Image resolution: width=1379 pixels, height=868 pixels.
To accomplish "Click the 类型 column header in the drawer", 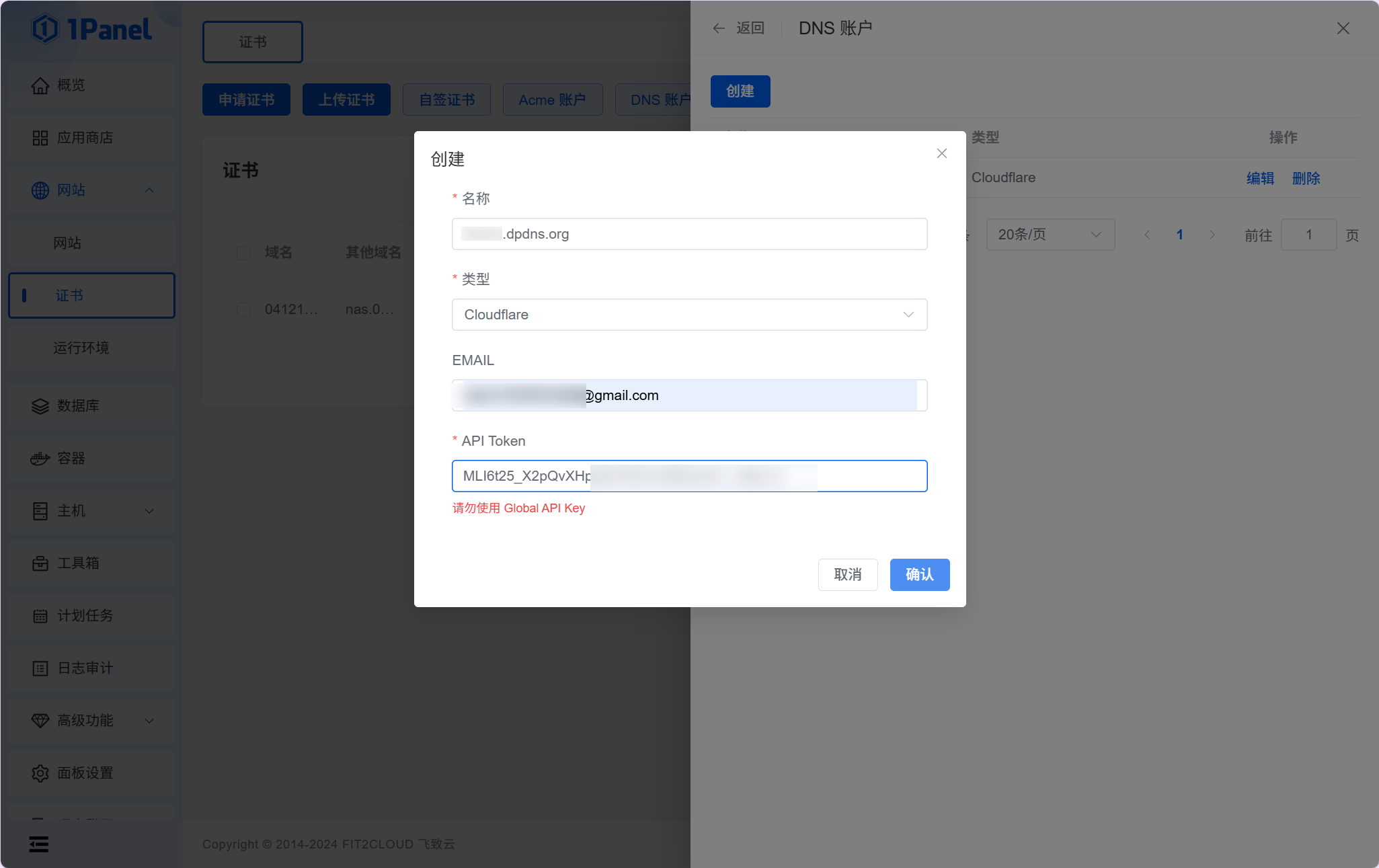I will (x=985, y=137).
